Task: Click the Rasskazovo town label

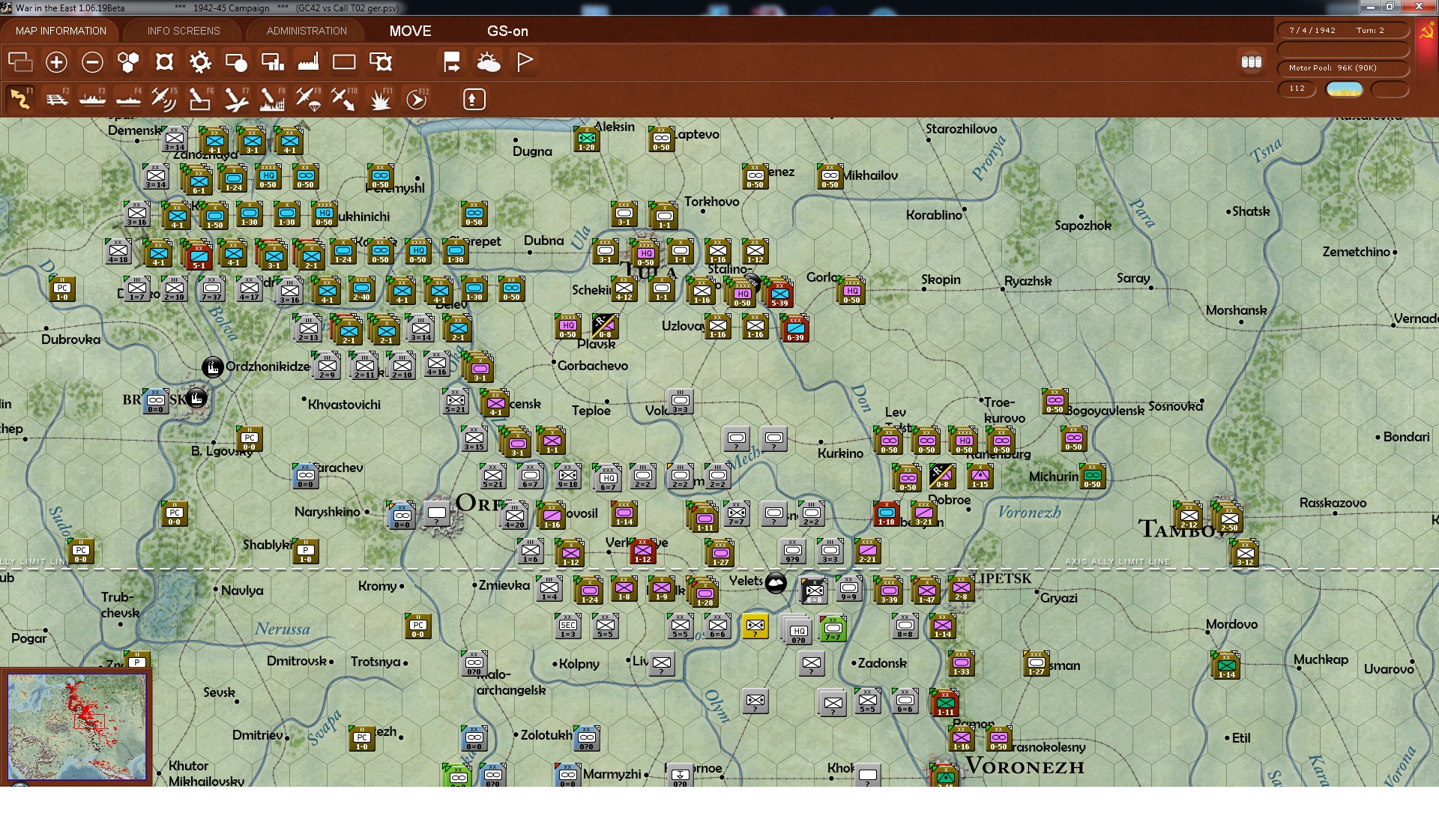Action: 1333,503
